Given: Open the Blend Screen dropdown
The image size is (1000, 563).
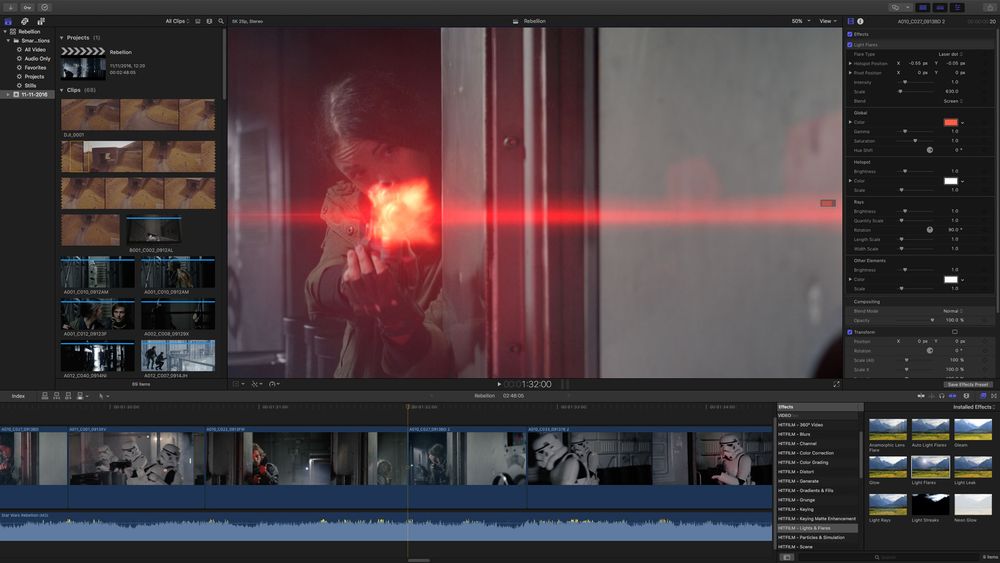Looking at the screenshot, I should tap(953, 101).
